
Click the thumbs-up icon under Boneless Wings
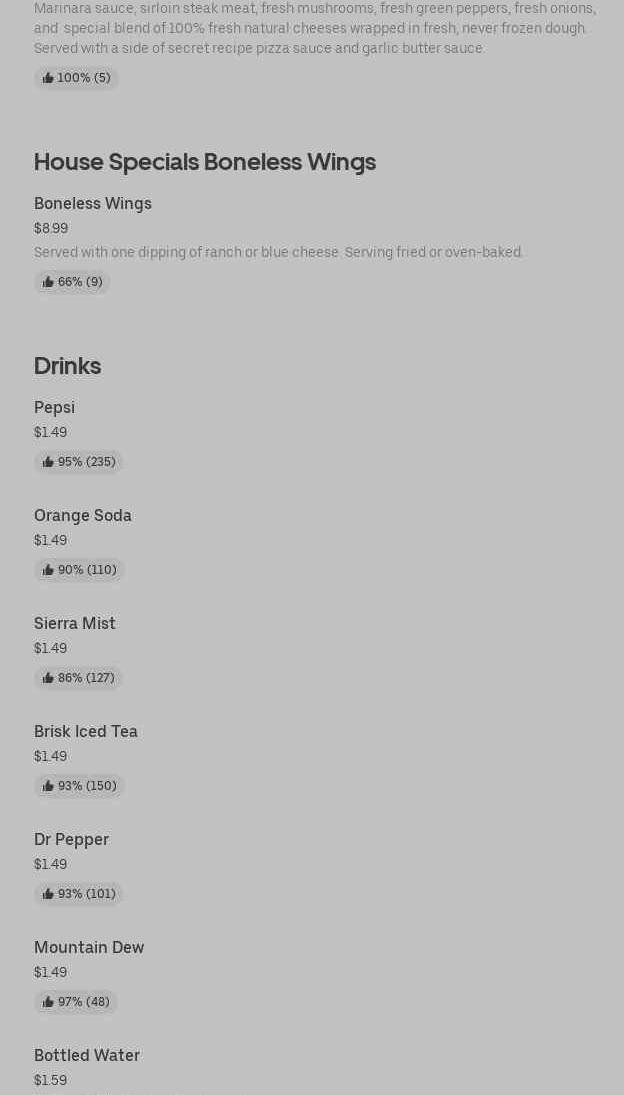point(48,282)
